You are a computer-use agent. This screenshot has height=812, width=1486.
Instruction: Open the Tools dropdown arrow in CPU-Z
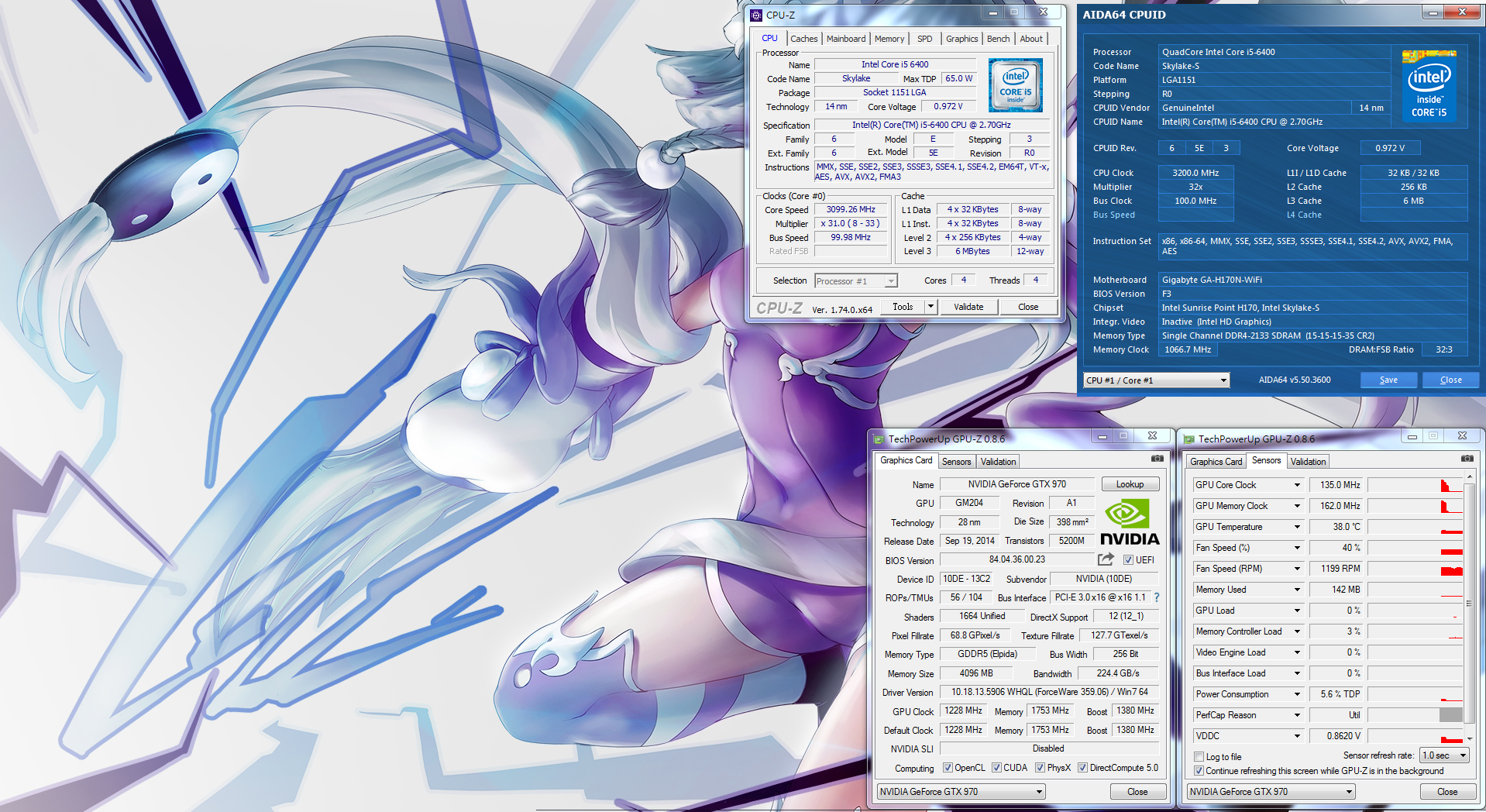(x=931, y=307)
